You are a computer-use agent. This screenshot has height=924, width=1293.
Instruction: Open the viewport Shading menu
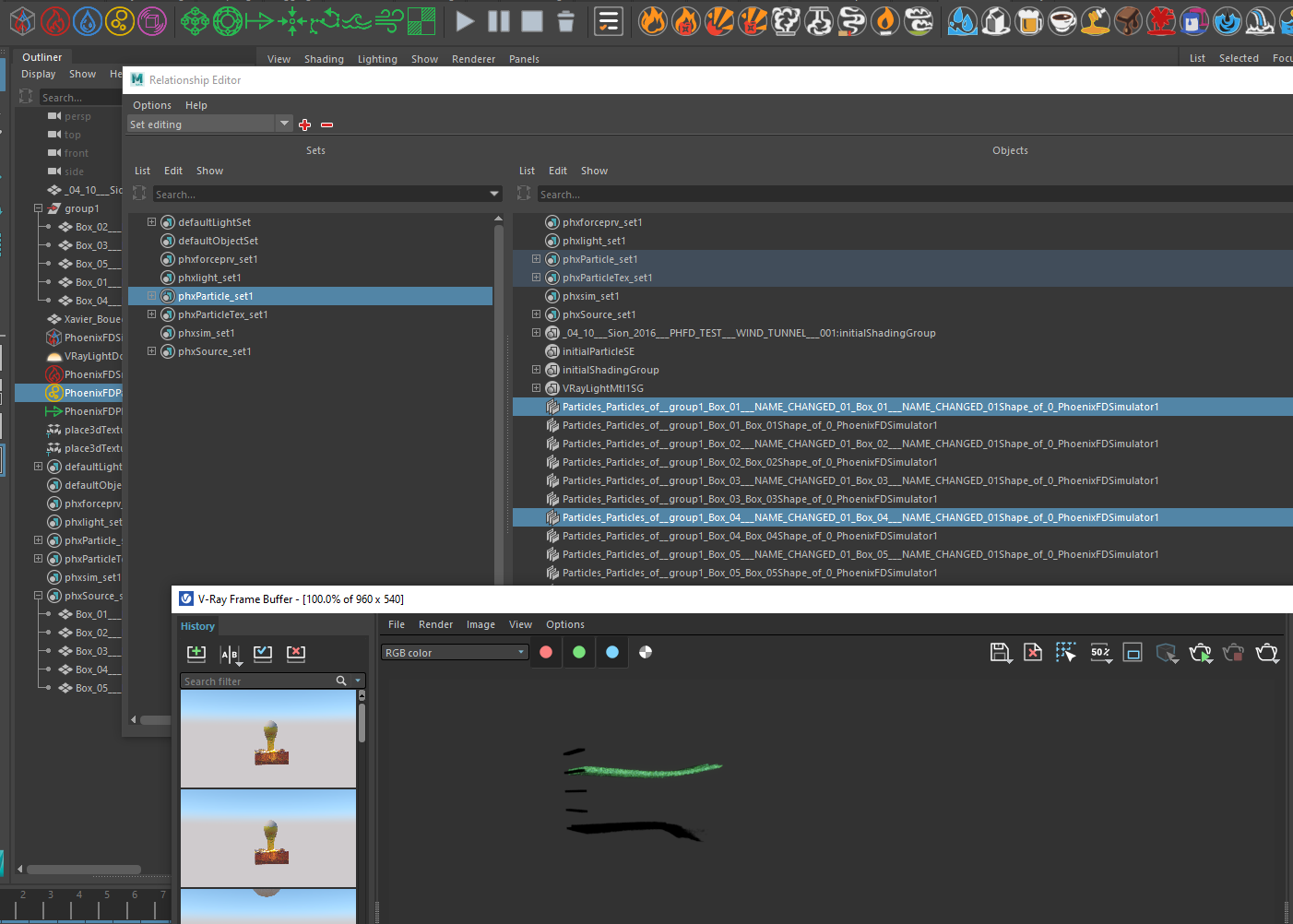click(324, 59)
